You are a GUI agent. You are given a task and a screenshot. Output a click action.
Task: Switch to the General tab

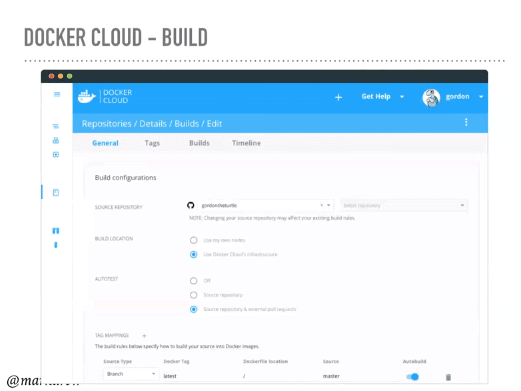tap(105, 143)
